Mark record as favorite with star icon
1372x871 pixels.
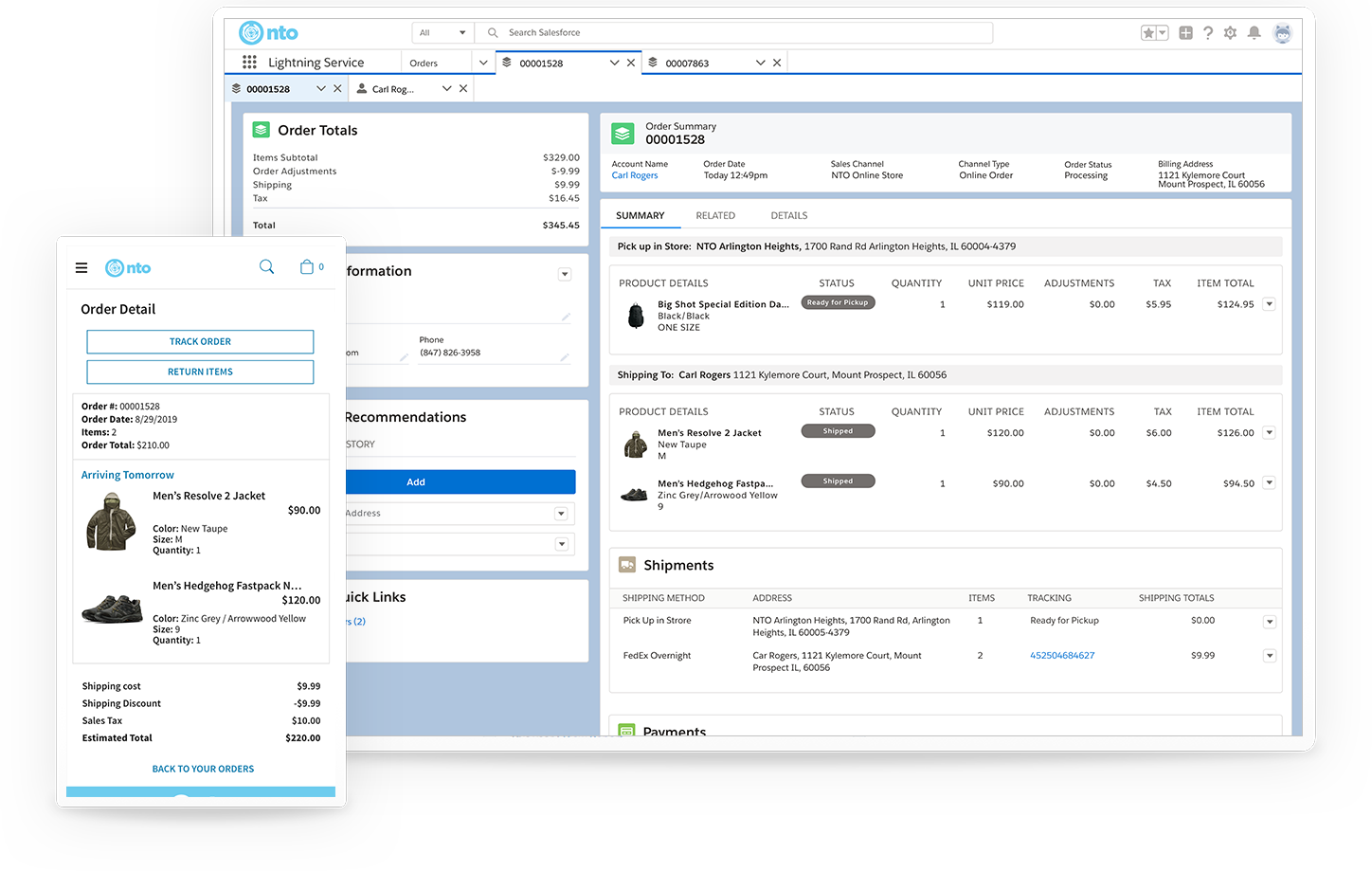pos(1148,32)
